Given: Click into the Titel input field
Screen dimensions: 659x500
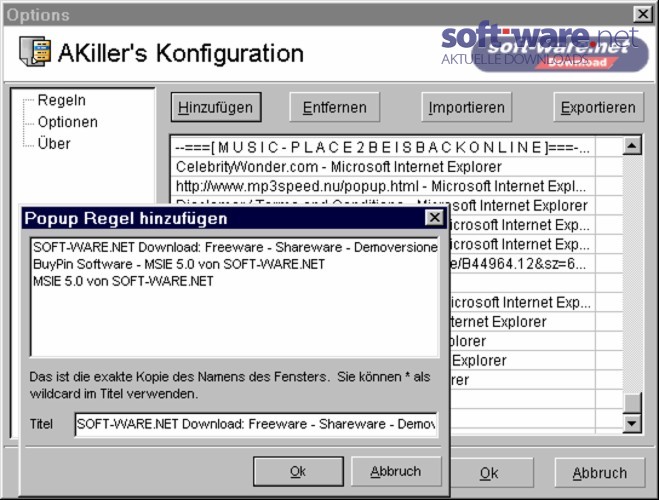Looking at the screenshot, I should [x=256, y=424].
